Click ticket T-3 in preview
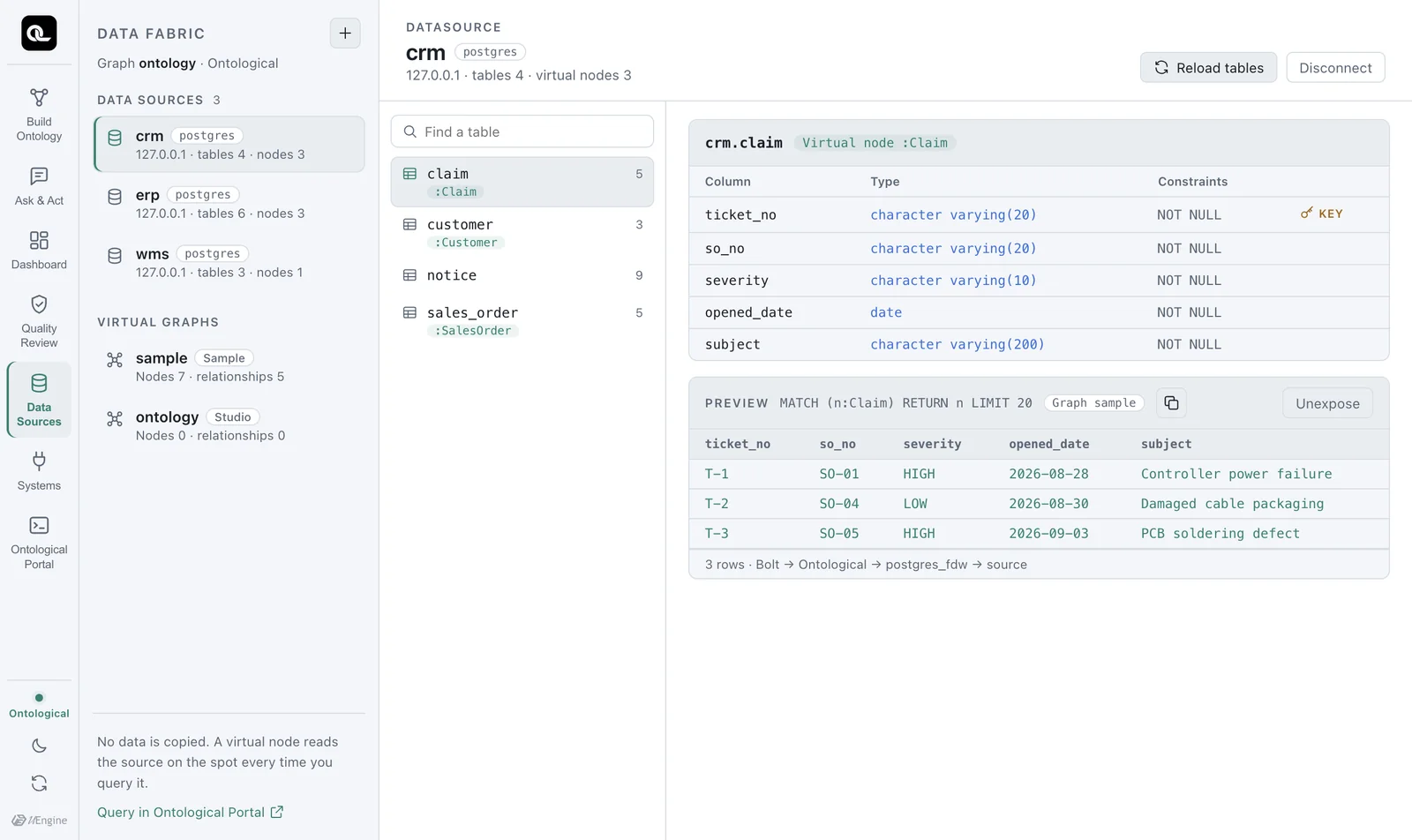Viewport: 1412px width, 840px height. click(x=717, y=534)
